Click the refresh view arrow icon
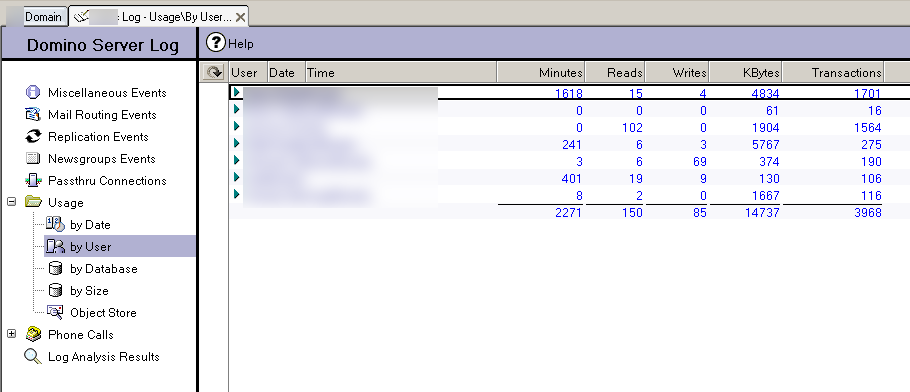 click(x=215, y=73)
